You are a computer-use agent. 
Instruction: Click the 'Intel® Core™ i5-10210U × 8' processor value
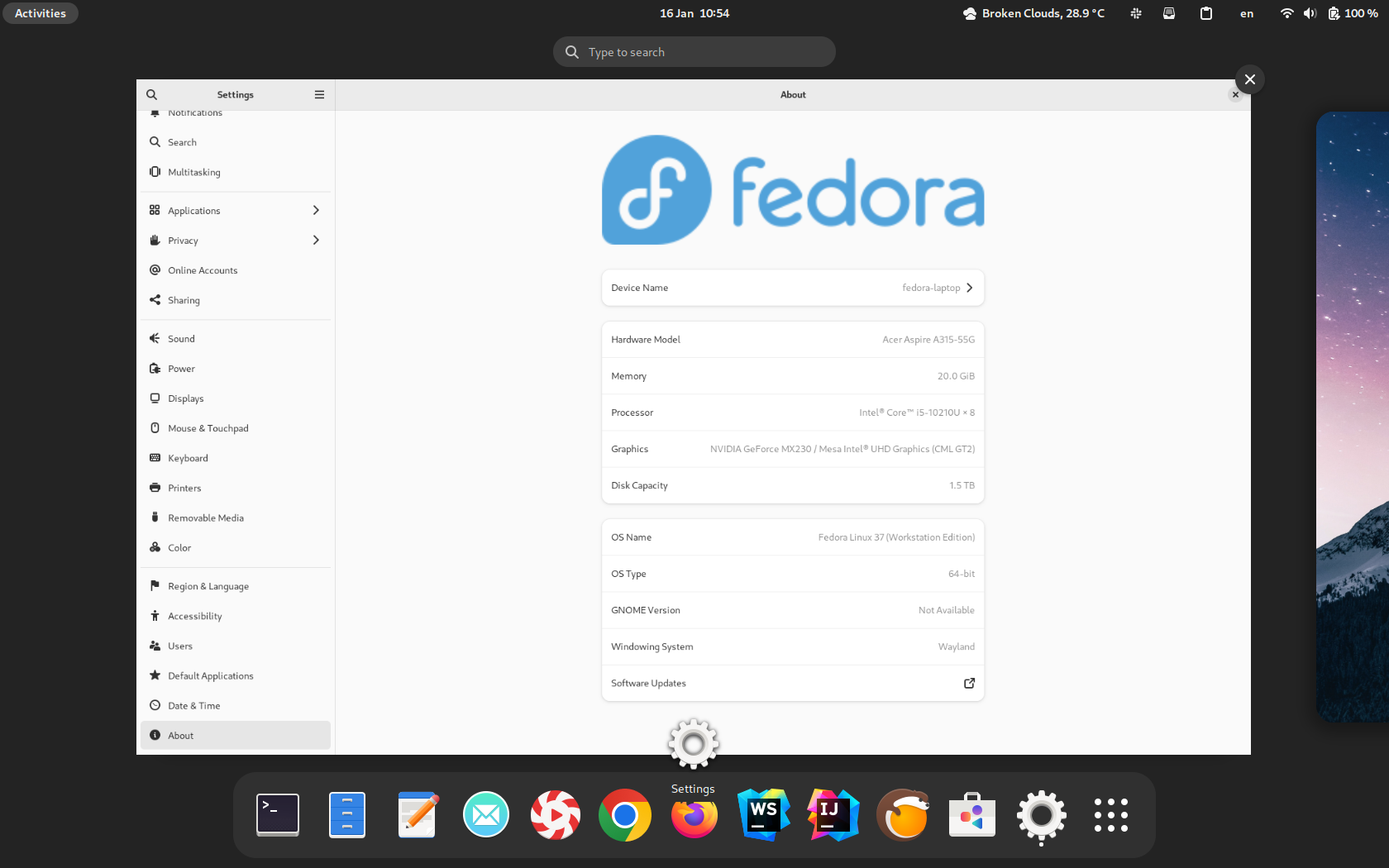pyautogui.click(x=917, y=413)
